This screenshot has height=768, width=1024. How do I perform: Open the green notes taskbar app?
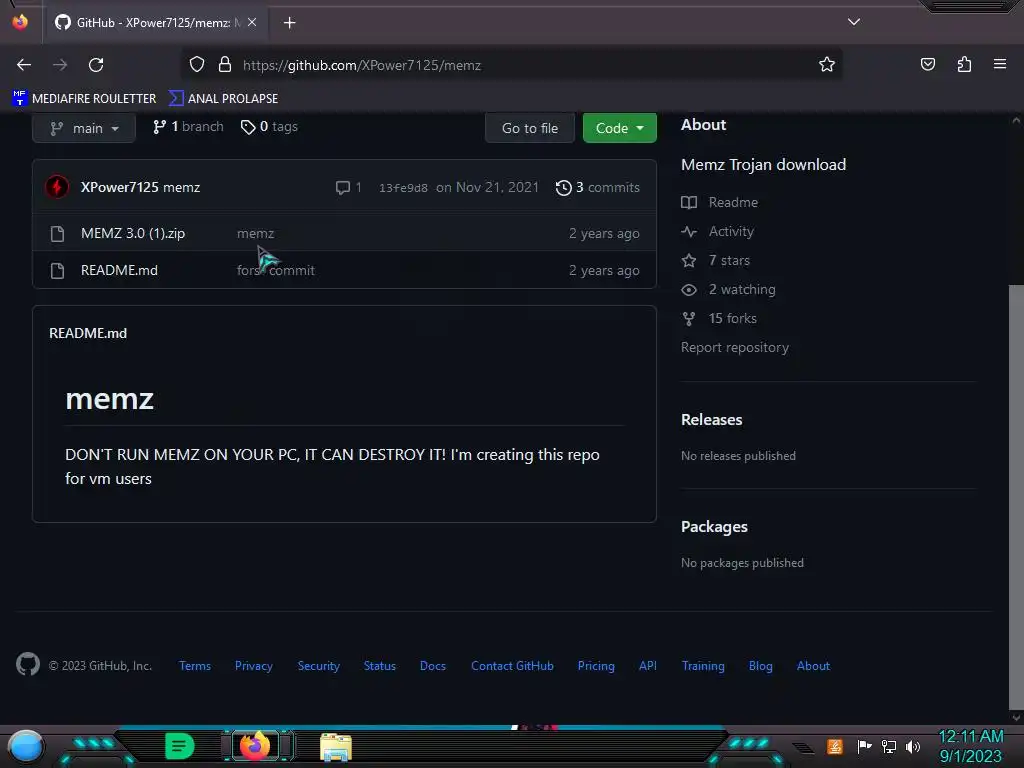pyautogui.click(x=179, y=746)
